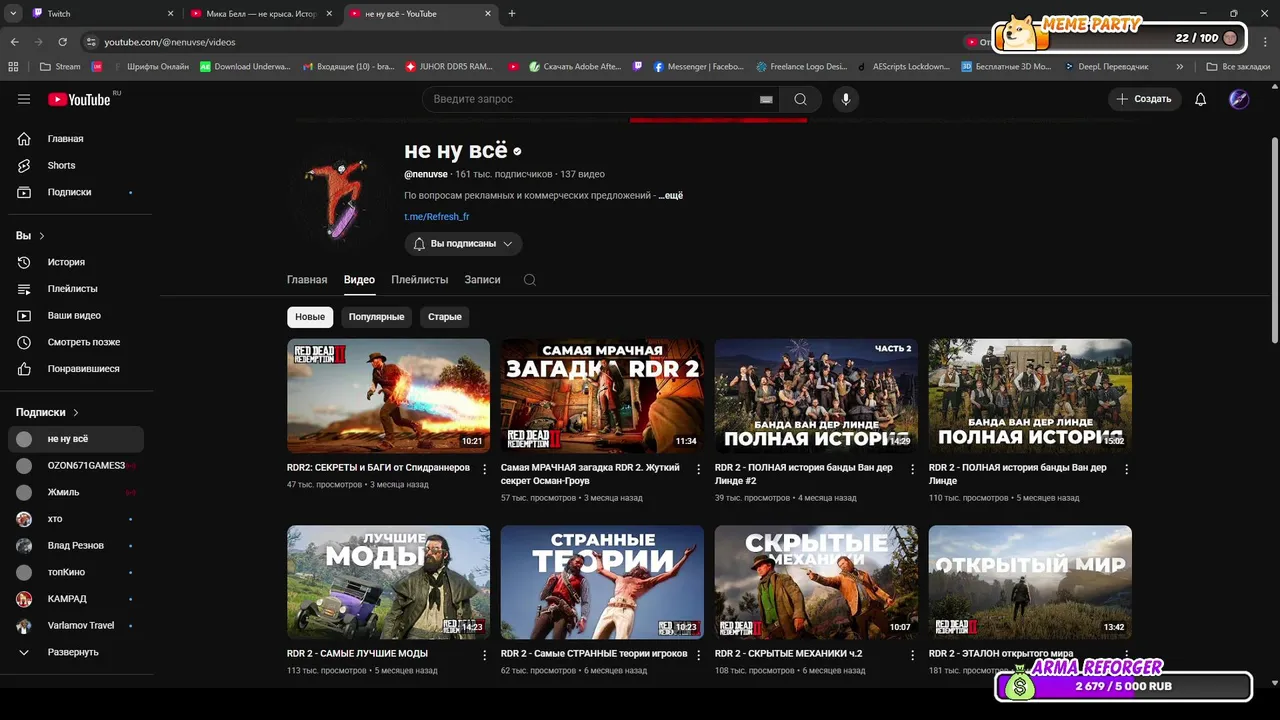Open thumbnail of СТРАННЫЕ ТЕОРИИ video

tap(602, 582)
